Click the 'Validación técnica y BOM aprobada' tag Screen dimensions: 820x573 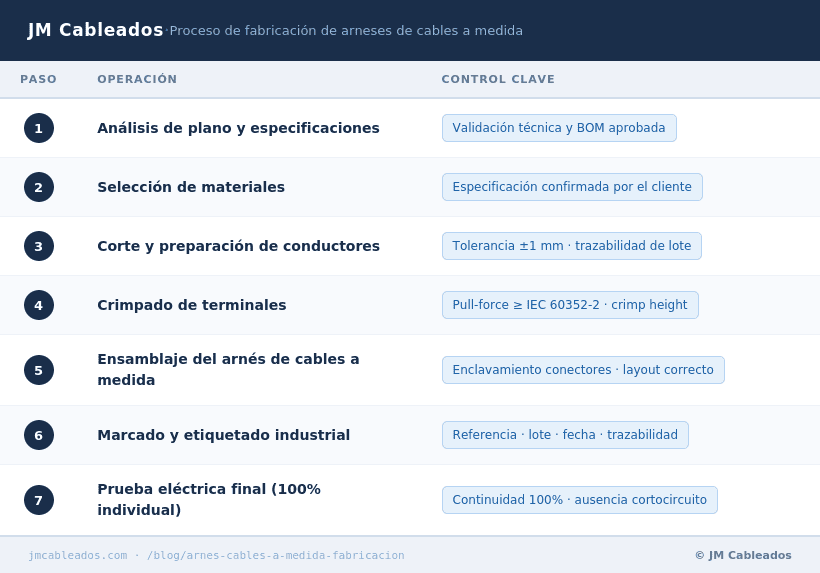pyautogui.click(x=559, y=128)
